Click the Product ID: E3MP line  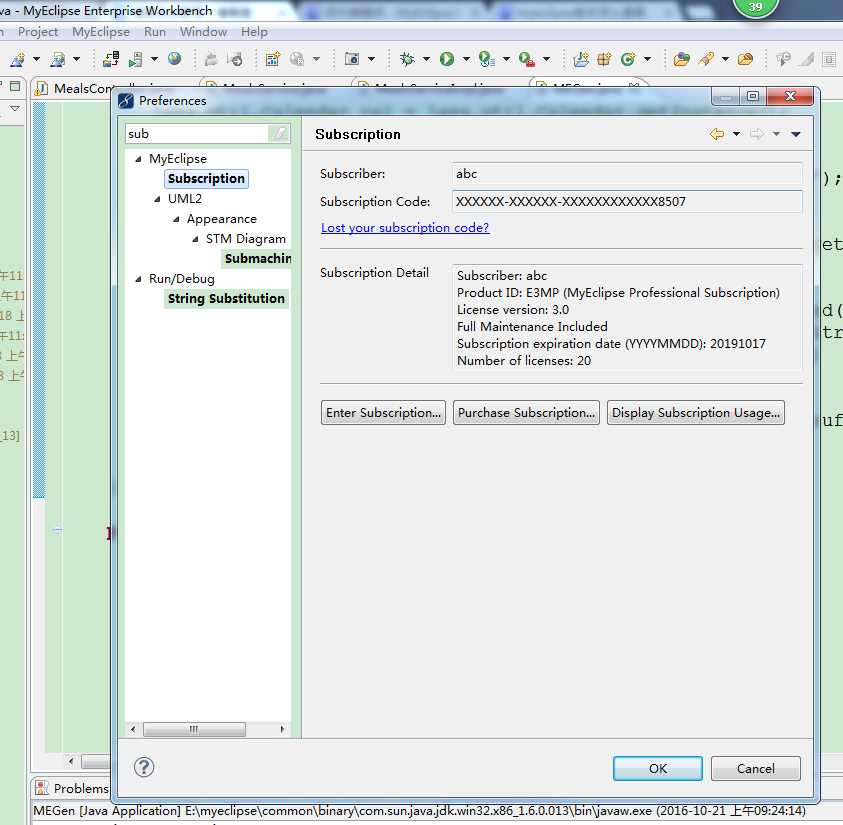(618, 292)
